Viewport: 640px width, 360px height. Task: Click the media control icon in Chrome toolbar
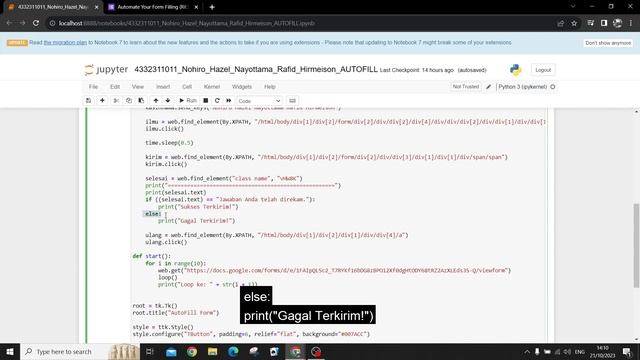(x=590, y=23)
